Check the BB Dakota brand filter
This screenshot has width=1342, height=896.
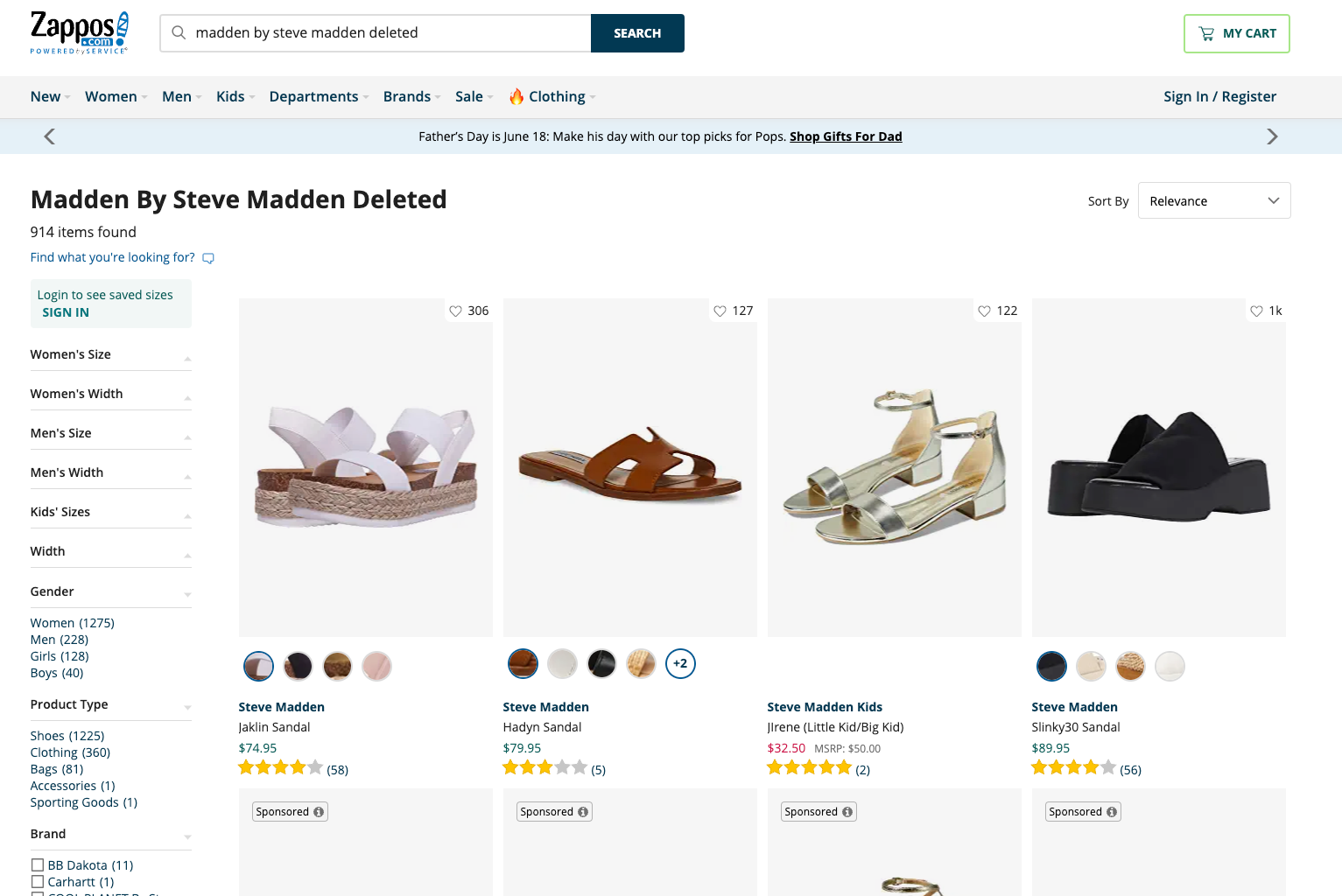point(38,864)
